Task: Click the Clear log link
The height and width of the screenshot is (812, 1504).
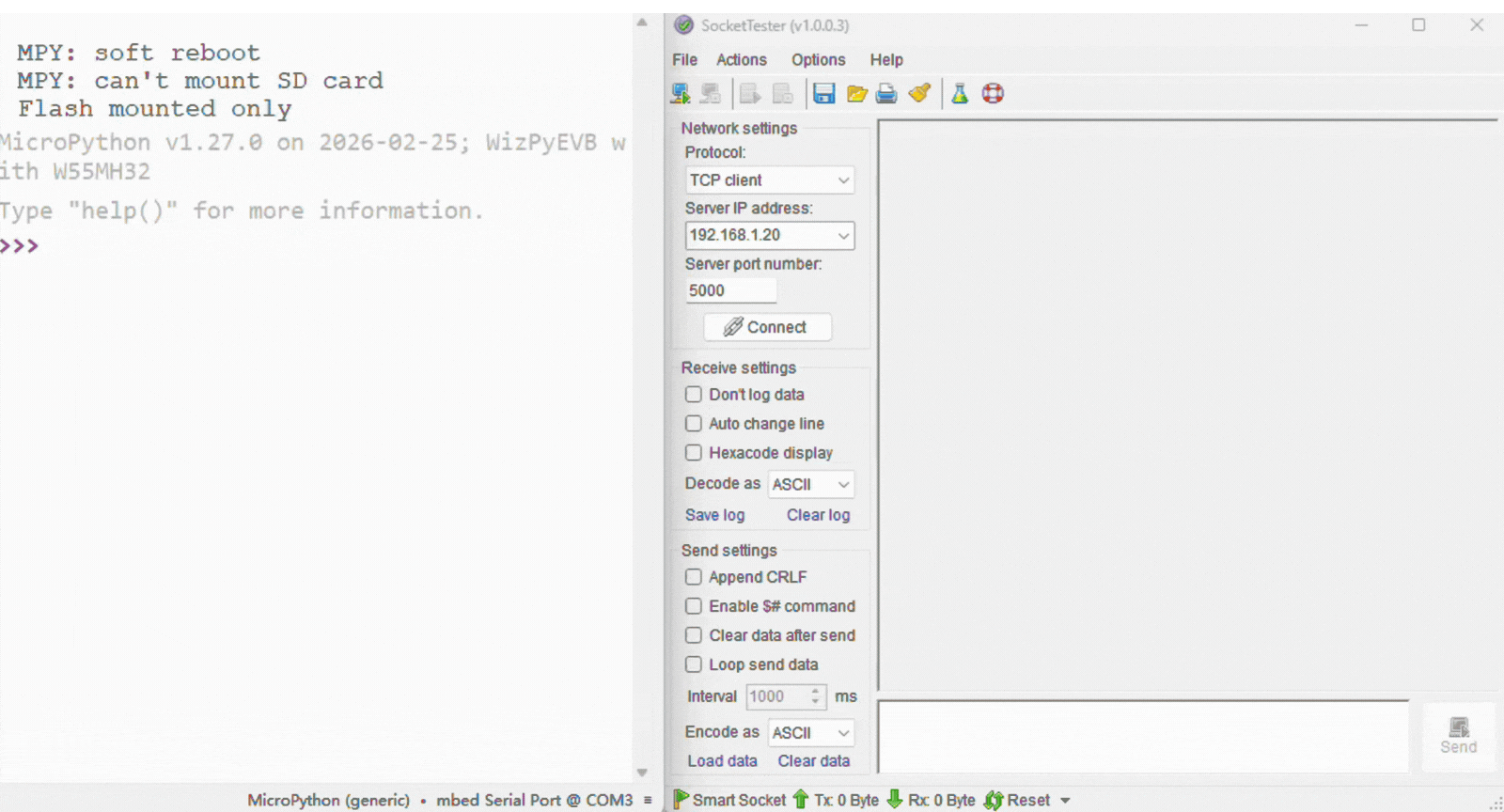Action: [x=818, y=515]
